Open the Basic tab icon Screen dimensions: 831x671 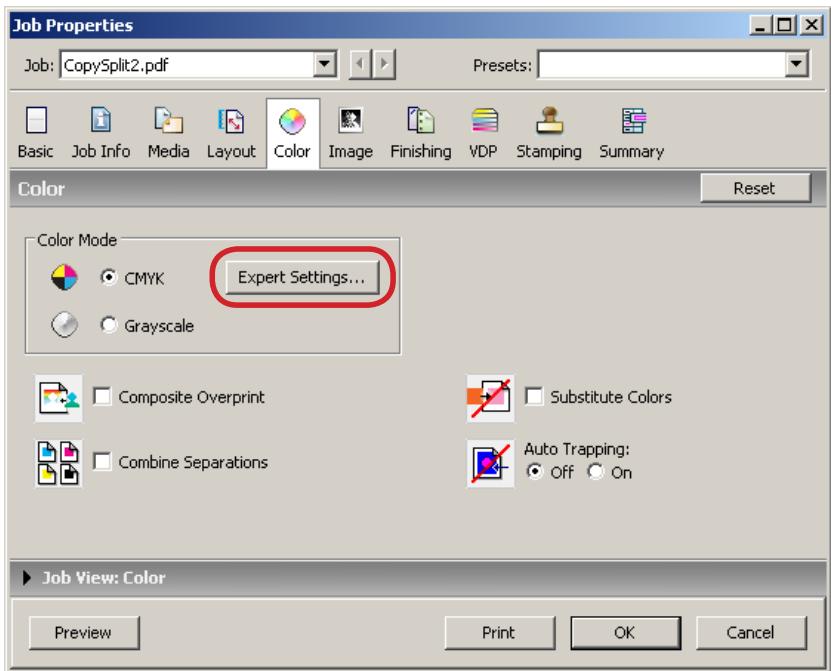pos(36,120)
